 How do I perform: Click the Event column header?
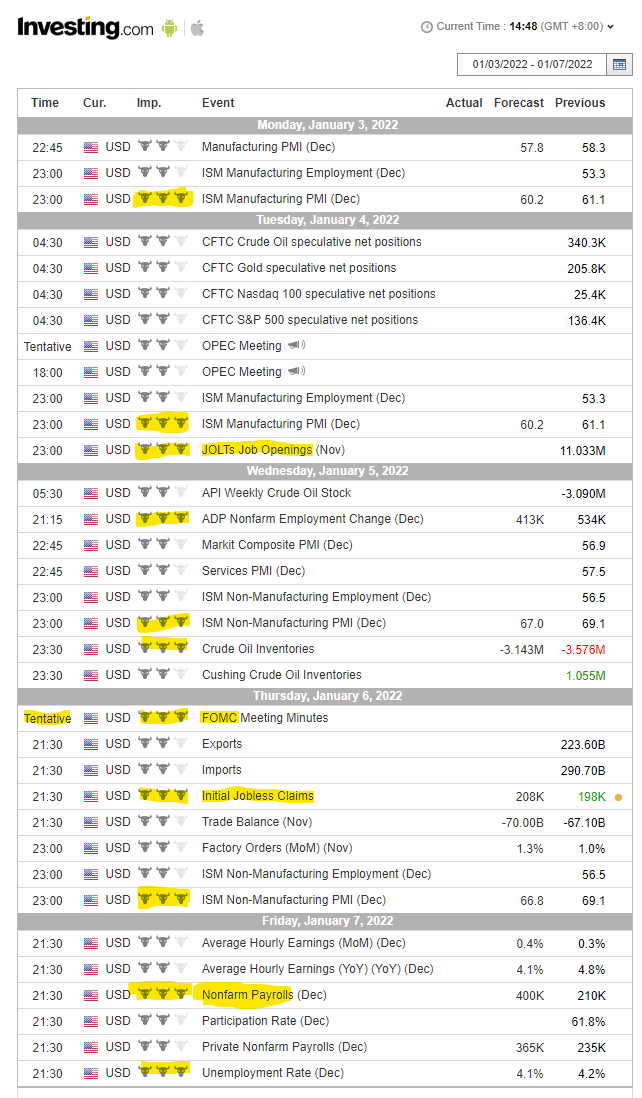tap(218, 103)
